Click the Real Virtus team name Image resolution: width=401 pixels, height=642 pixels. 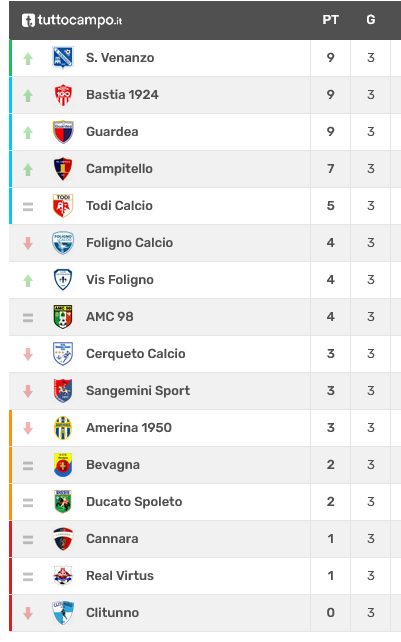coord(120,576)
